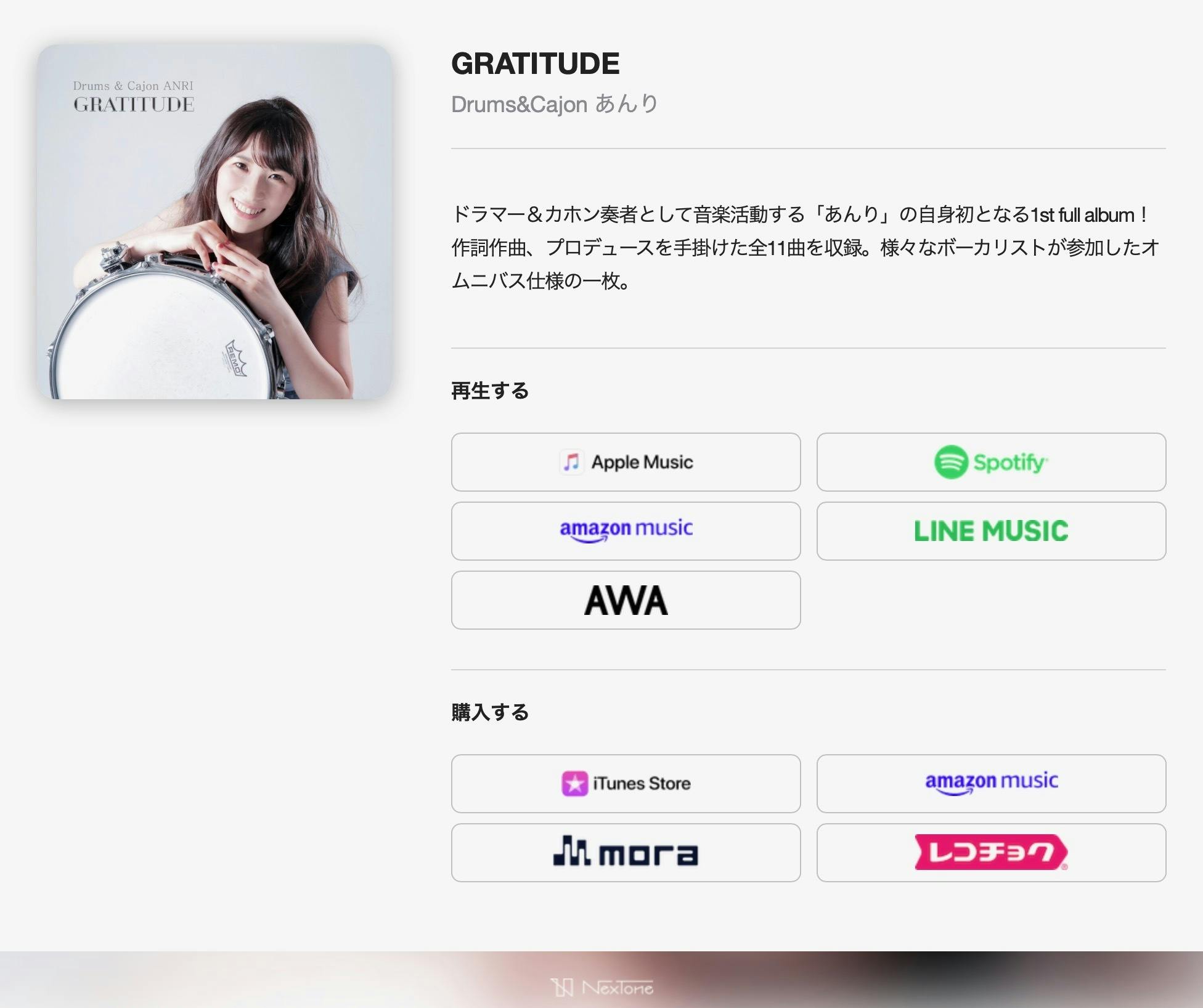The height and width of the screenshot is (1008, 1203).
Task: Play the album on Spotify
Action: click(991, 462)
